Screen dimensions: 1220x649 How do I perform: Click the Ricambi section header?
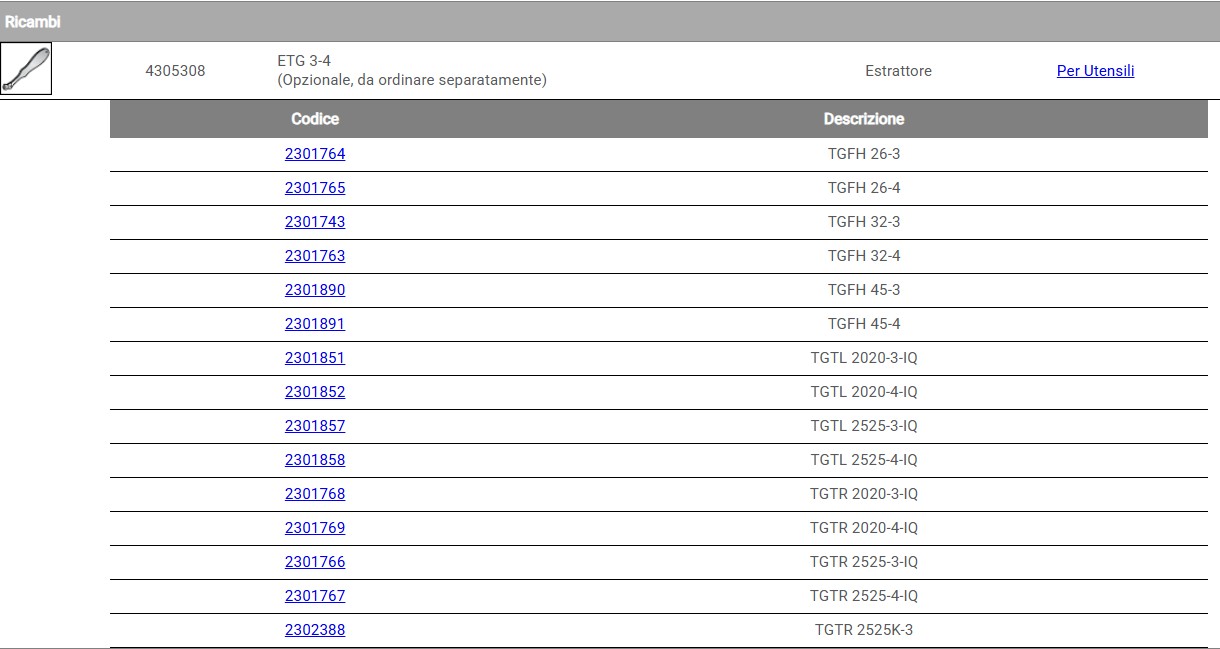tap(33, 22)
